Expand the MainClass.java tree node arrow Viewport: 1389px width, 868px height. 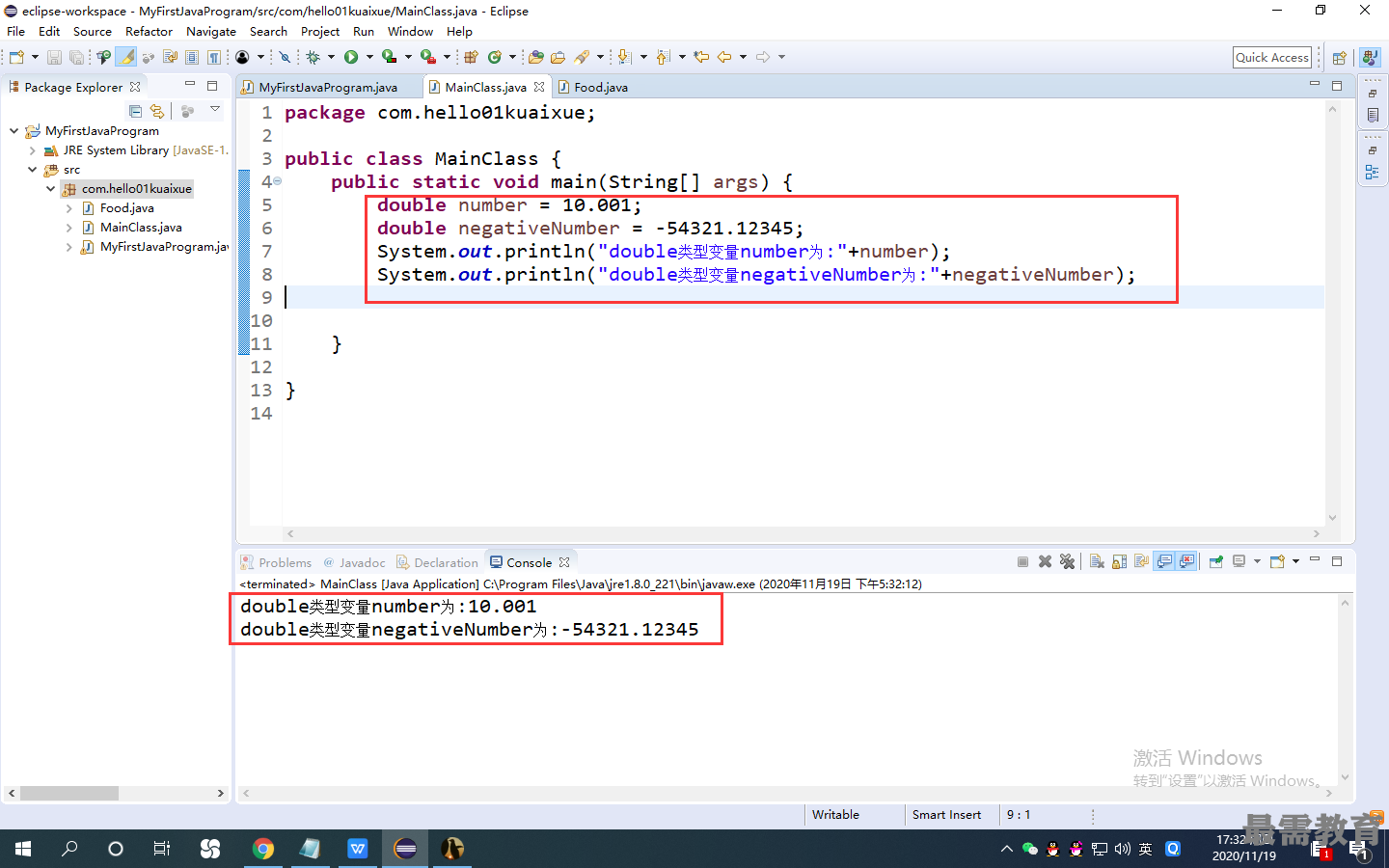(x=68, y=227)
